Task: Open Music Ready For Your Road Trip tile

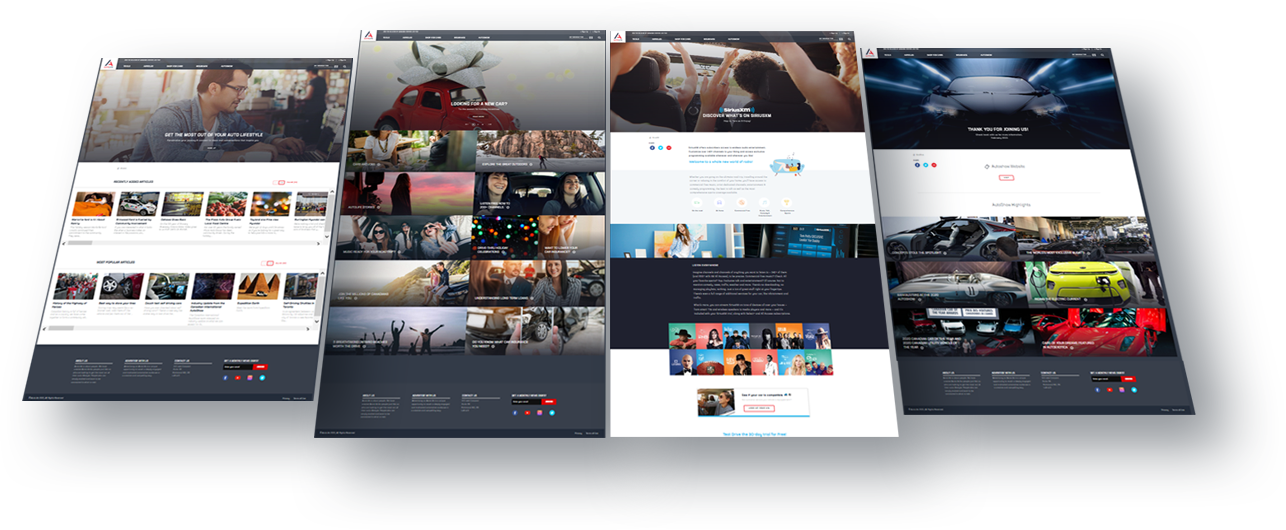Action: 405,238
